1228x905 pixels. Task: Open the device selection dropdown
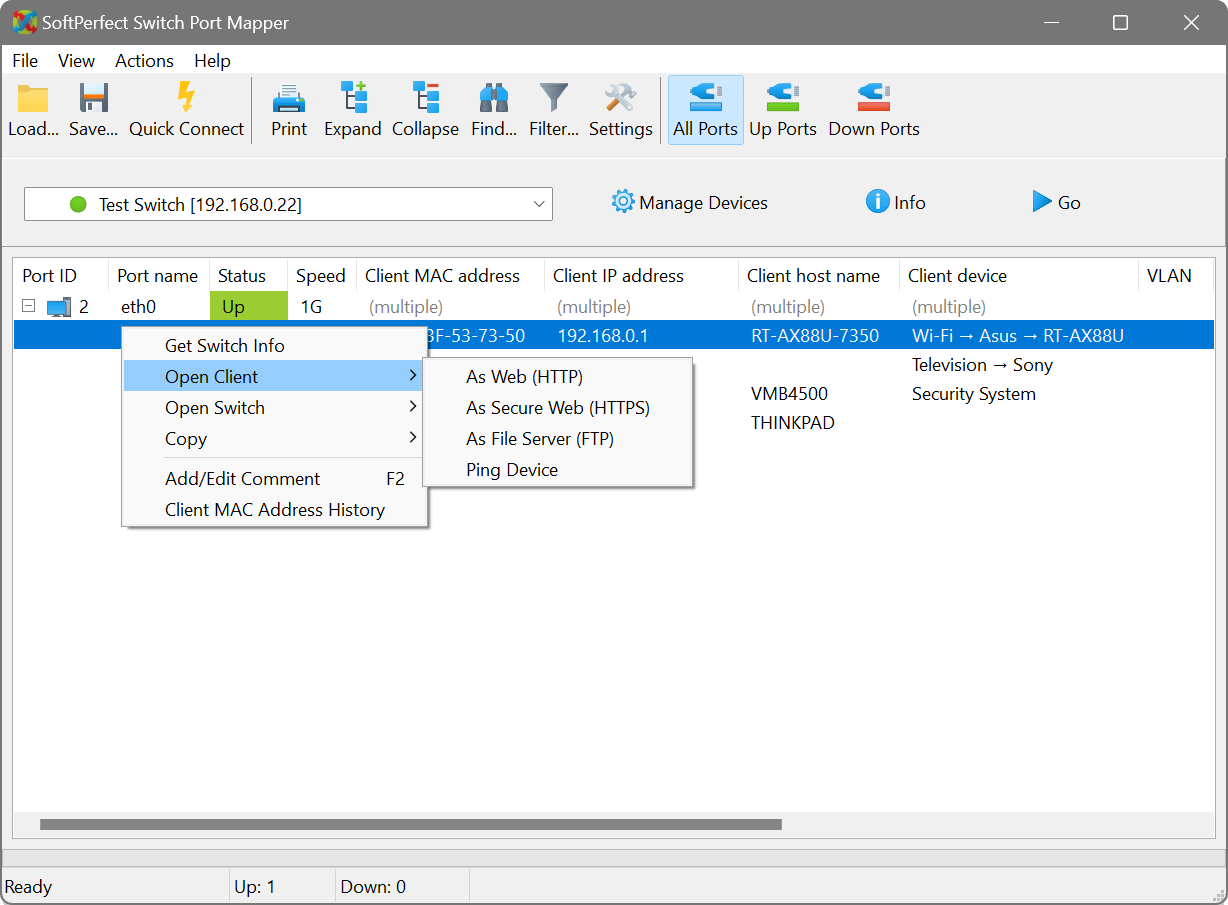point(540,204)
